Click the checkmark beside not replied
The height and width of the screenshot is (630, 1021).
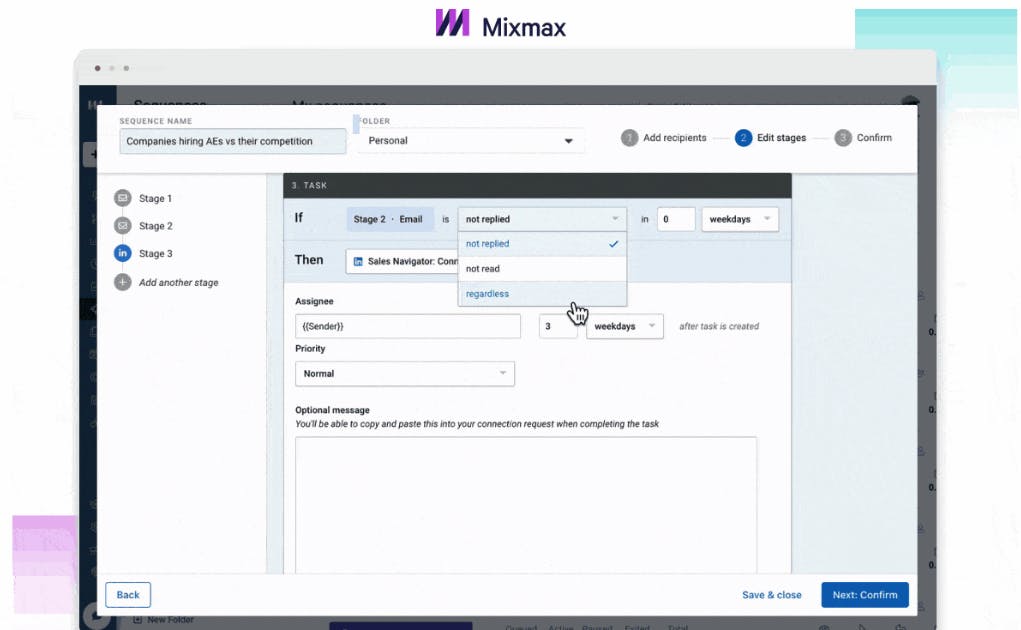(x=613, y=243)
